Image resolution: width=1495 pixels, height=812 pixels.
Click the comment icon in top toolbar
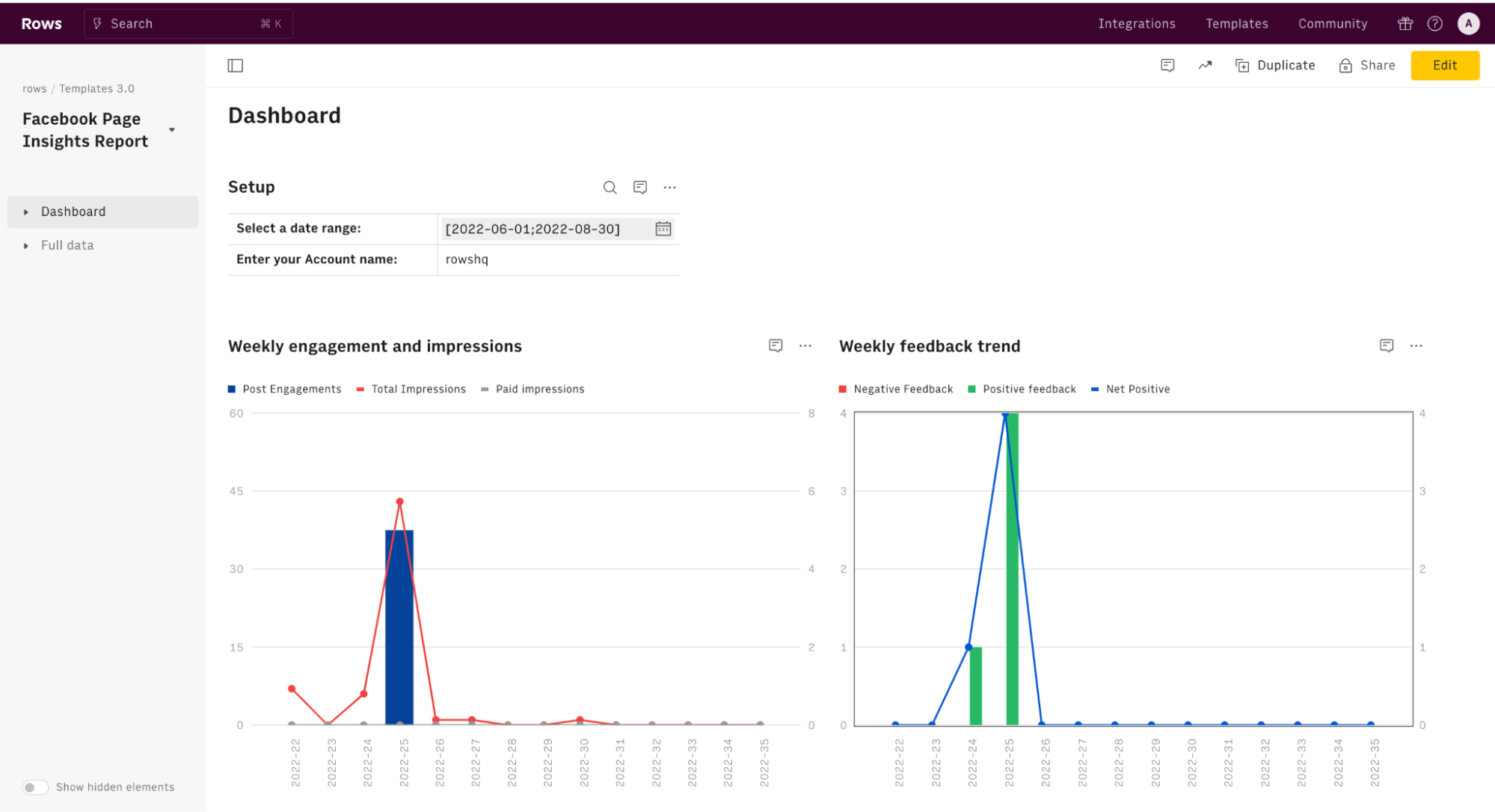(x=1167, y=65)
